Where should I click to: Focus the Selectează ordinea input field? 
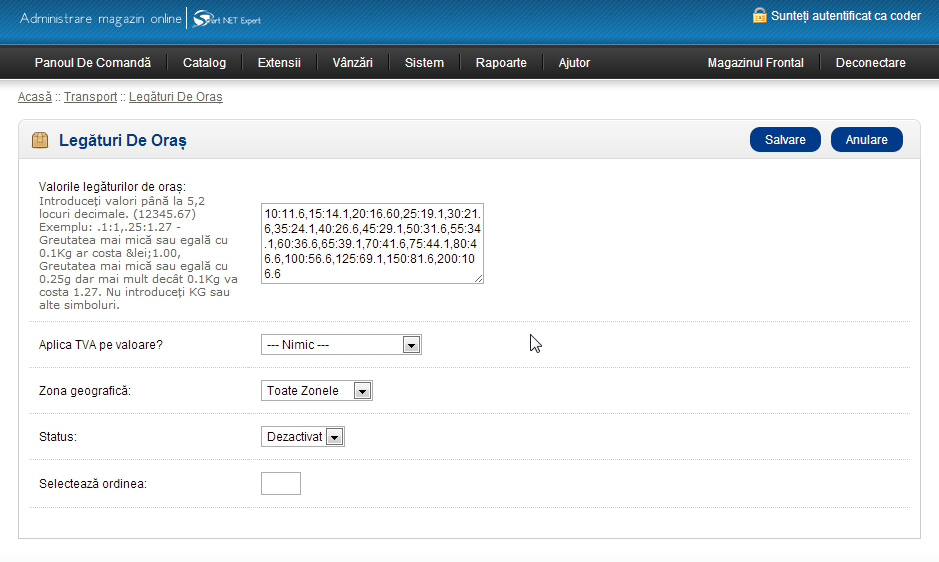[x=280, y=484]
